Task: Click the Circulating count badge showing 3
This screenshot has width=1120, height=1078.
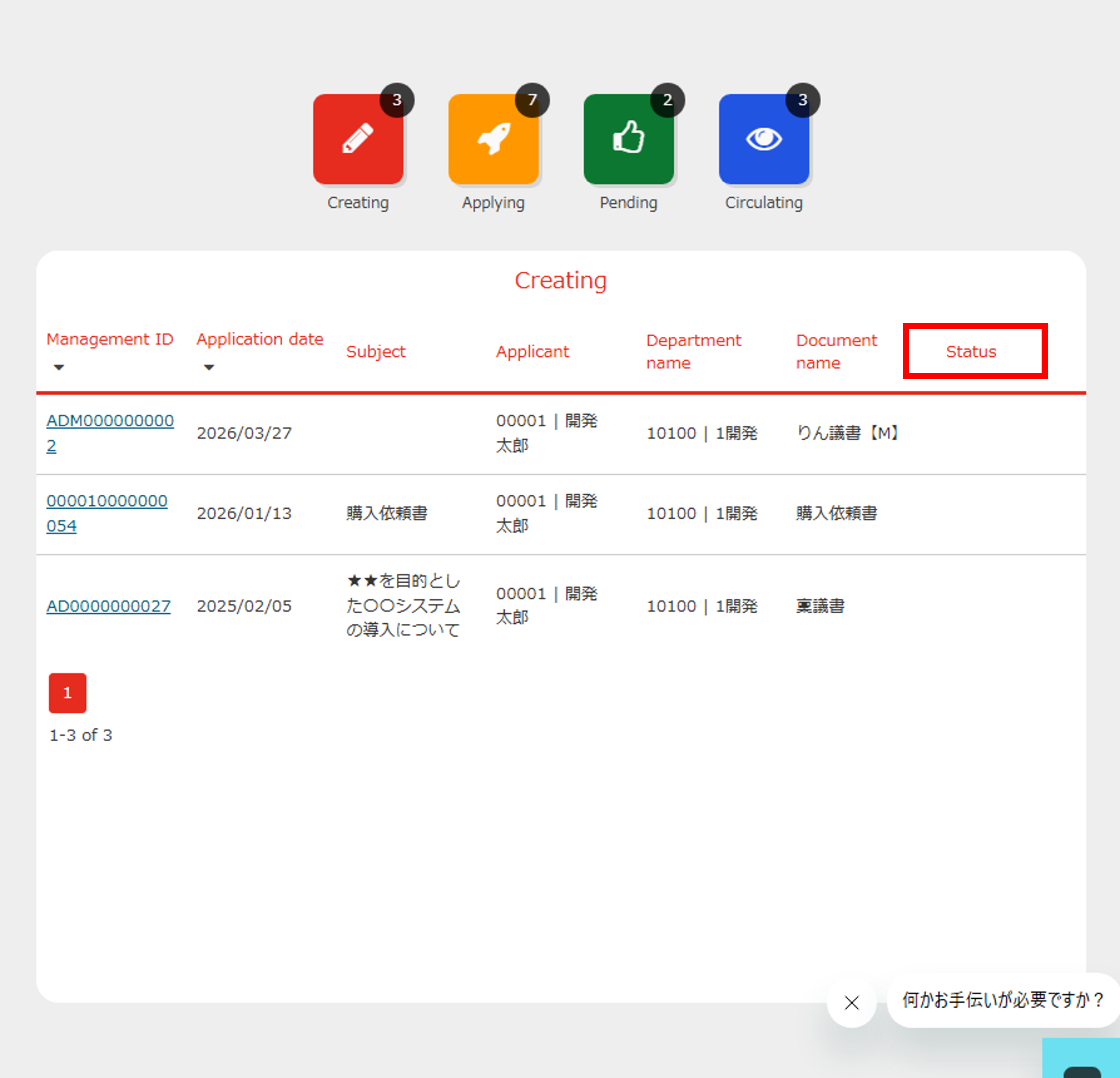Action: [x=803, y=100]
